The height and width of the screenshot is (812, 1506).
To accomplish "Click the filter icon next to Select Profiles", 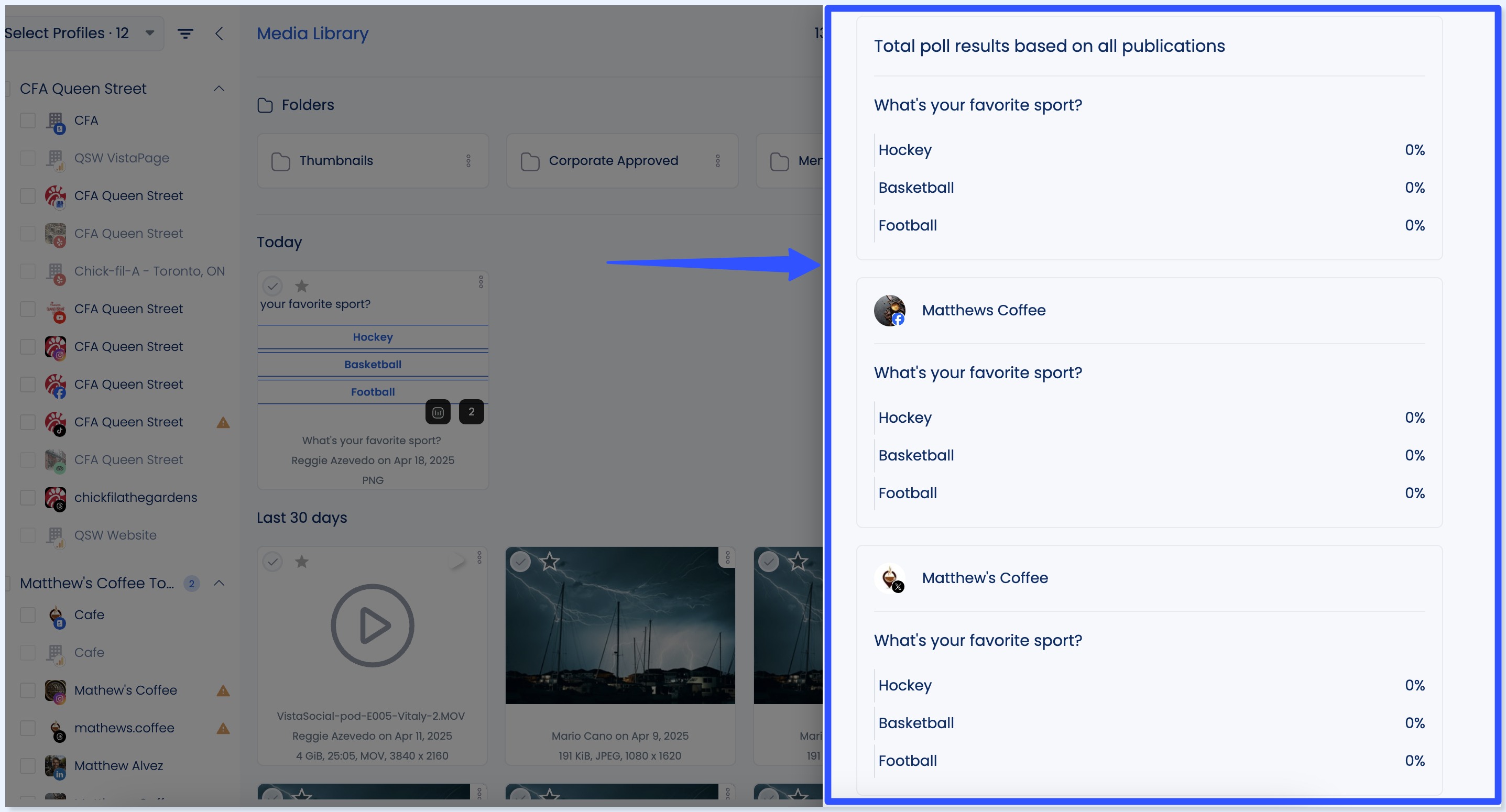I will click(185, 34).
